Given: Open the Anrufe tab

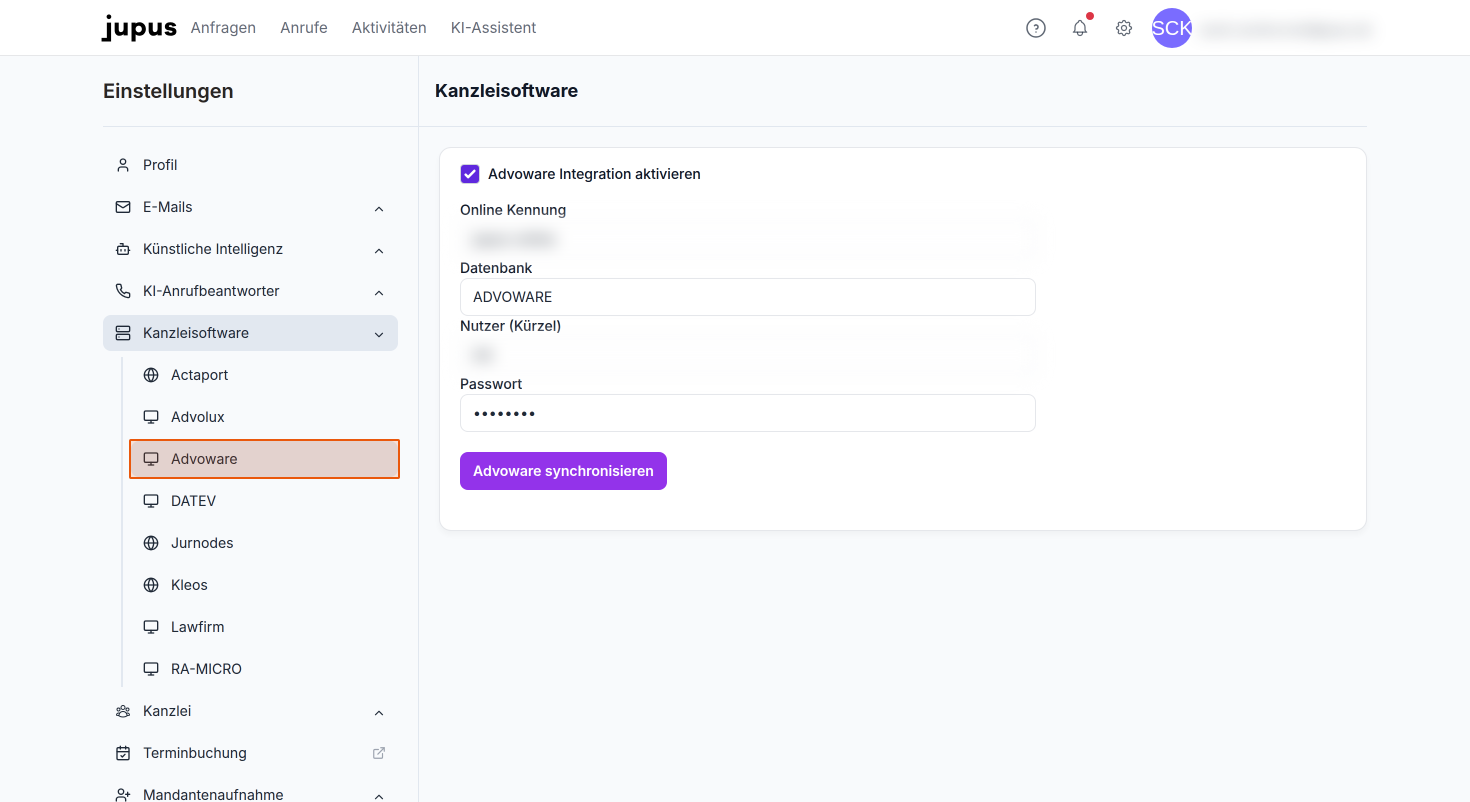Looking at the screenshot, I should [x=304, y=28].
